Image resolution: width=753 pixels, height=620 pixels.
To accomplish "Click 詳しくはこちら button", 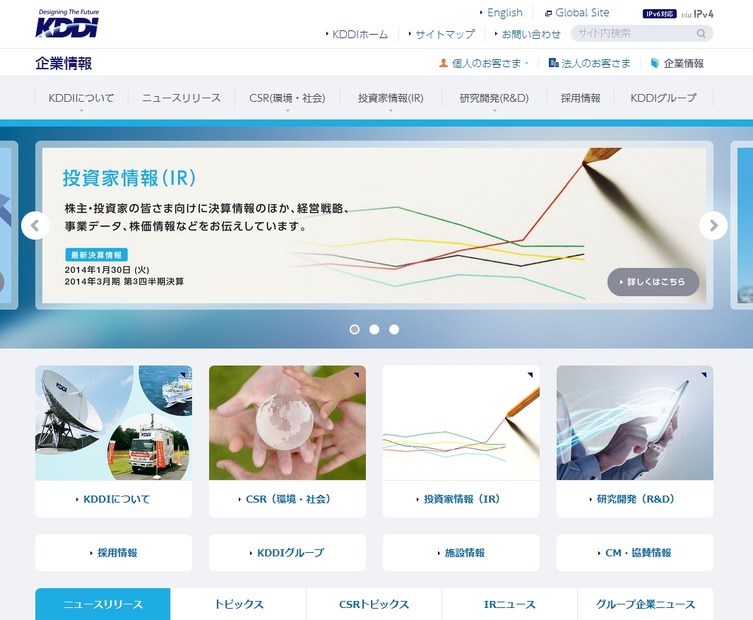I will tap(653, 282).
